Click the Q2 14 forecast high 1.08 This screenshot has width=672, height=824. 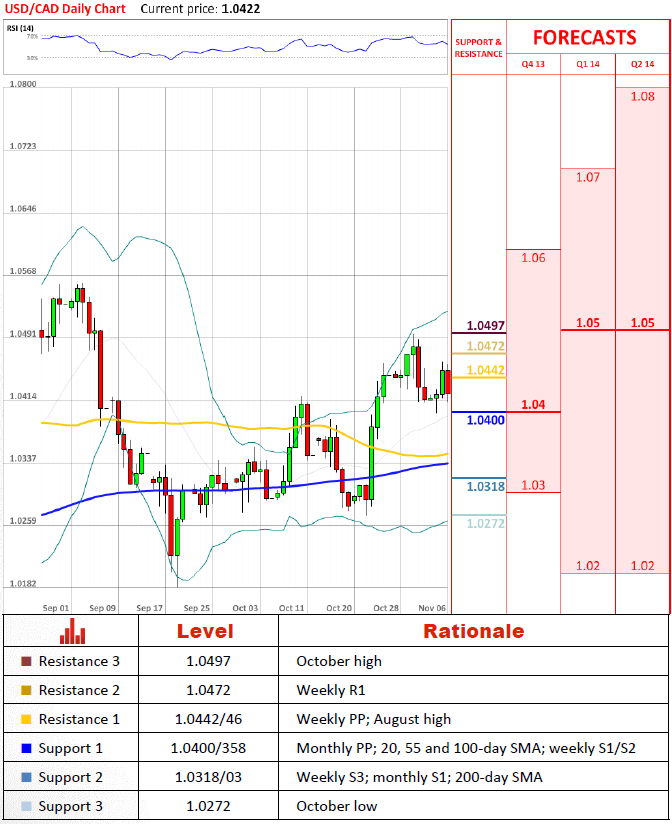click(642, 96)
